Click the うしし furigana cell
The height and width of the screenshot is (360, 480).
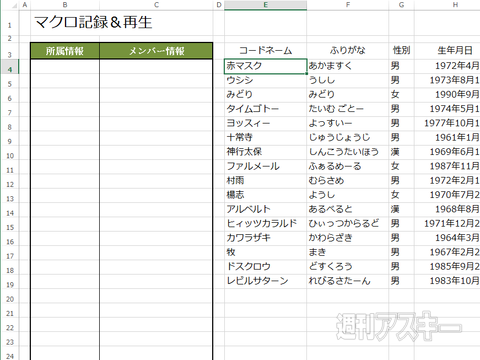348,80
